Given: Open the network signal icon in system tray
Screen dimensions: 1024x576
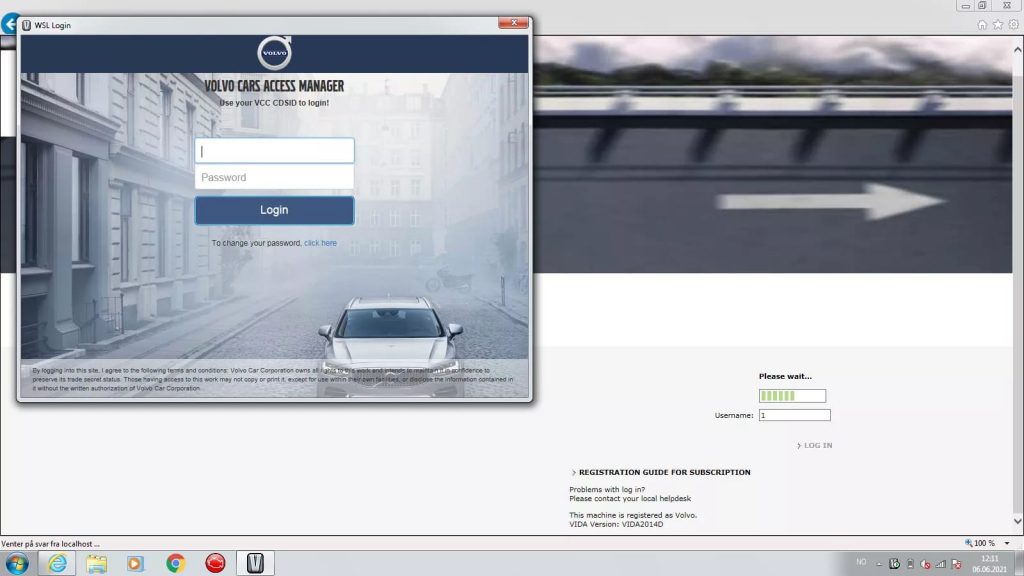Looking at the screenshot, I should click(941, 563).
